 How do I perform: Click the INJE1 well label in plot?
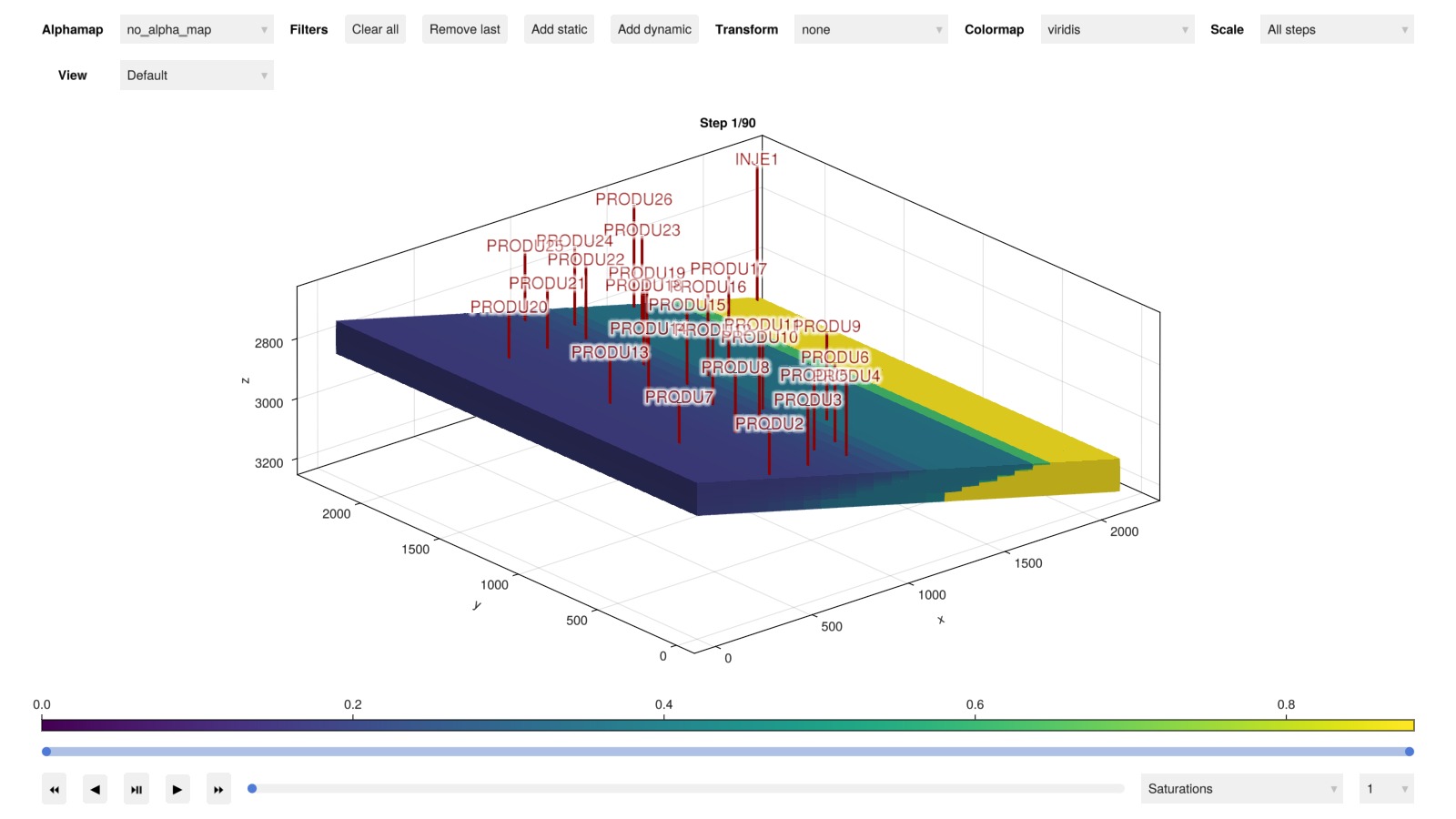pos(756,159)
